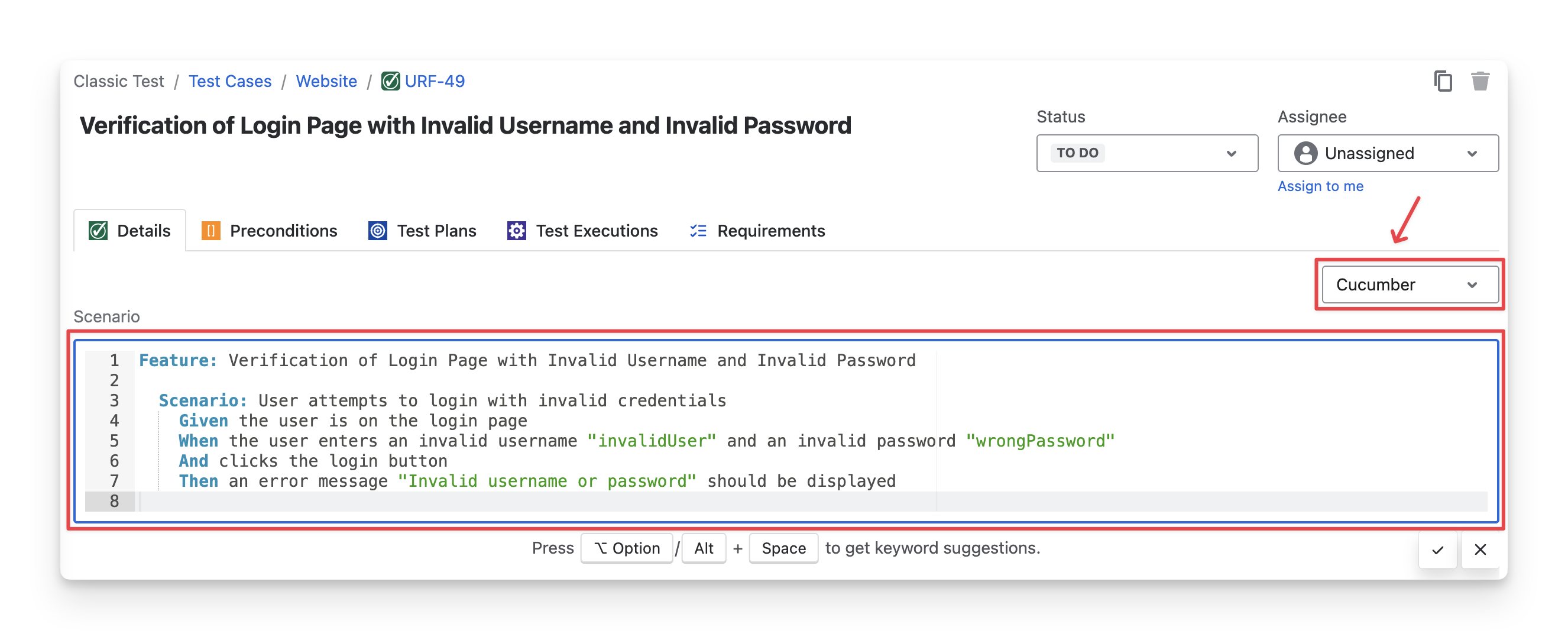This screenshot has width=1568, height=640.
Task: Cancel editing with the X button
Action: tap(1480, 550)
